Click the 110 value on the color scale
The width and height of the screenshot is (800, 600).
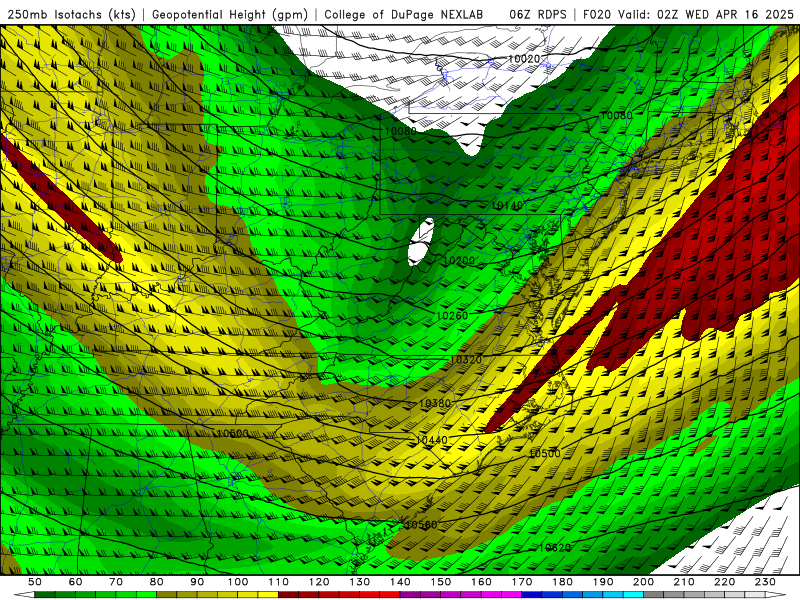pyautogui.click(x=279, y=582)
